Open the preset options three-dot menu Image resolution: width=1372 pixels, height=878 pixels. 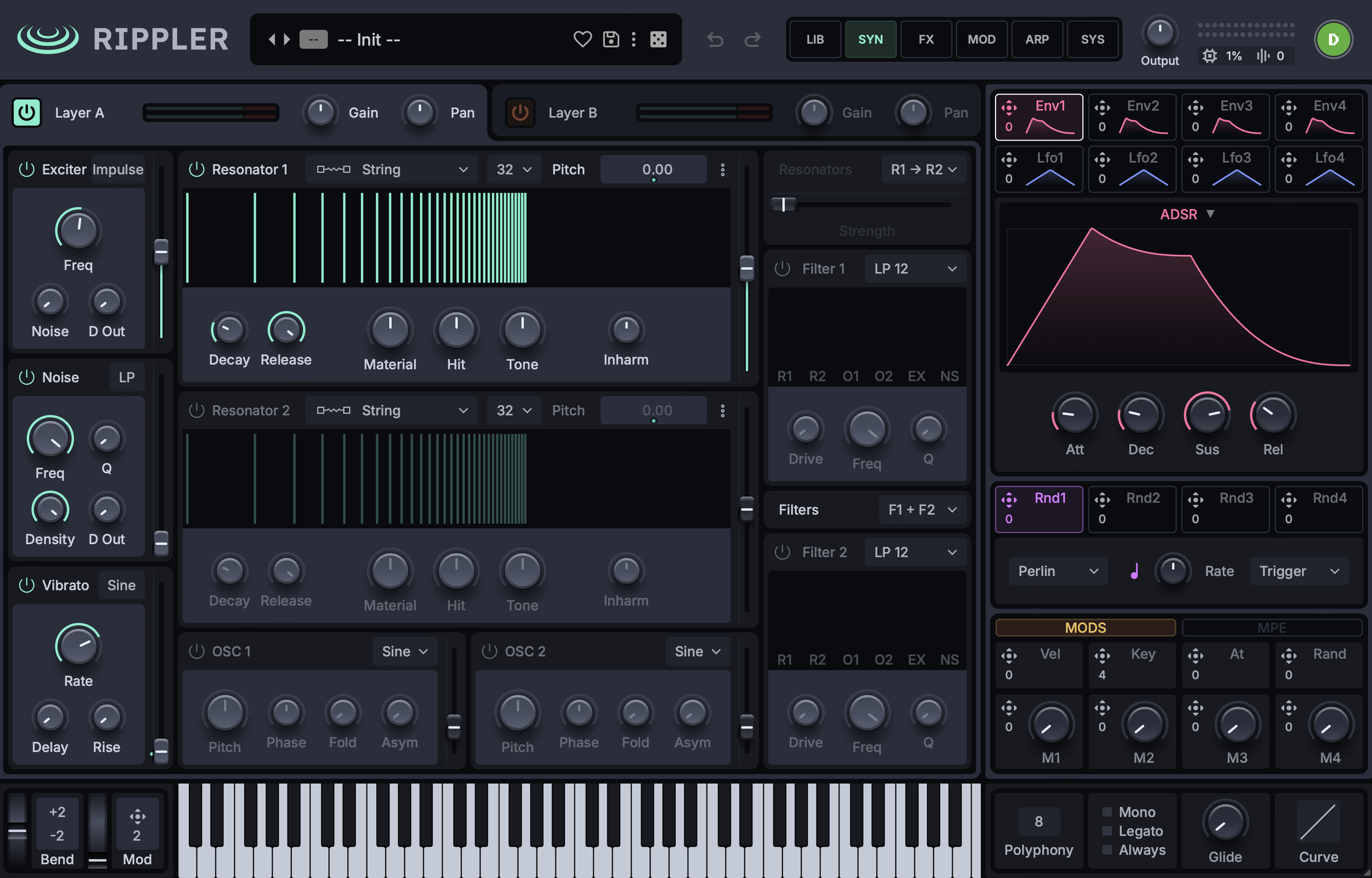pos(633,40)
